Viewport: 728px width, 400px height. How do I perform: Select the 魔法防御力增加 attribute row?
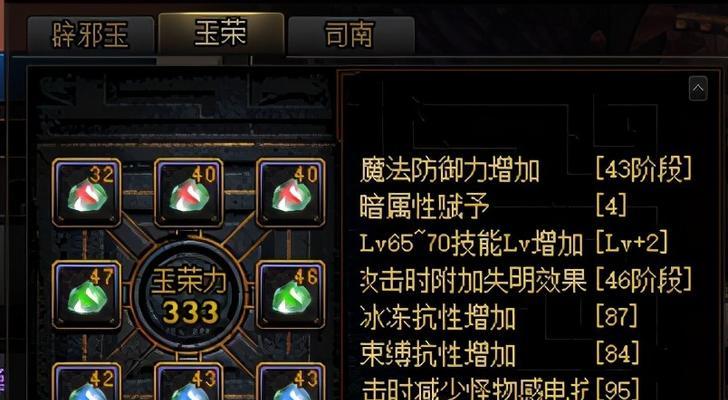coord(526,169)
